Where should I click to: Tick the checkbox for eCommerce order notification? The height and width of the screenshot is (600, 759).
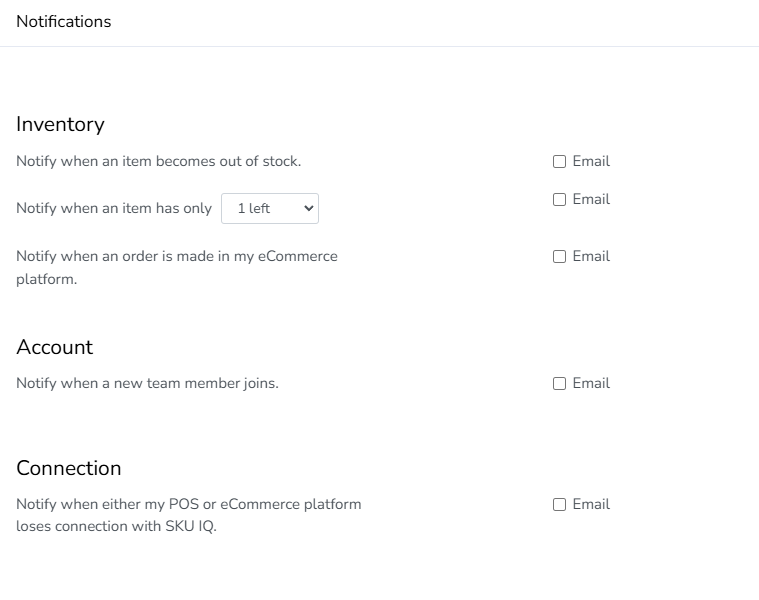point(560,256)
